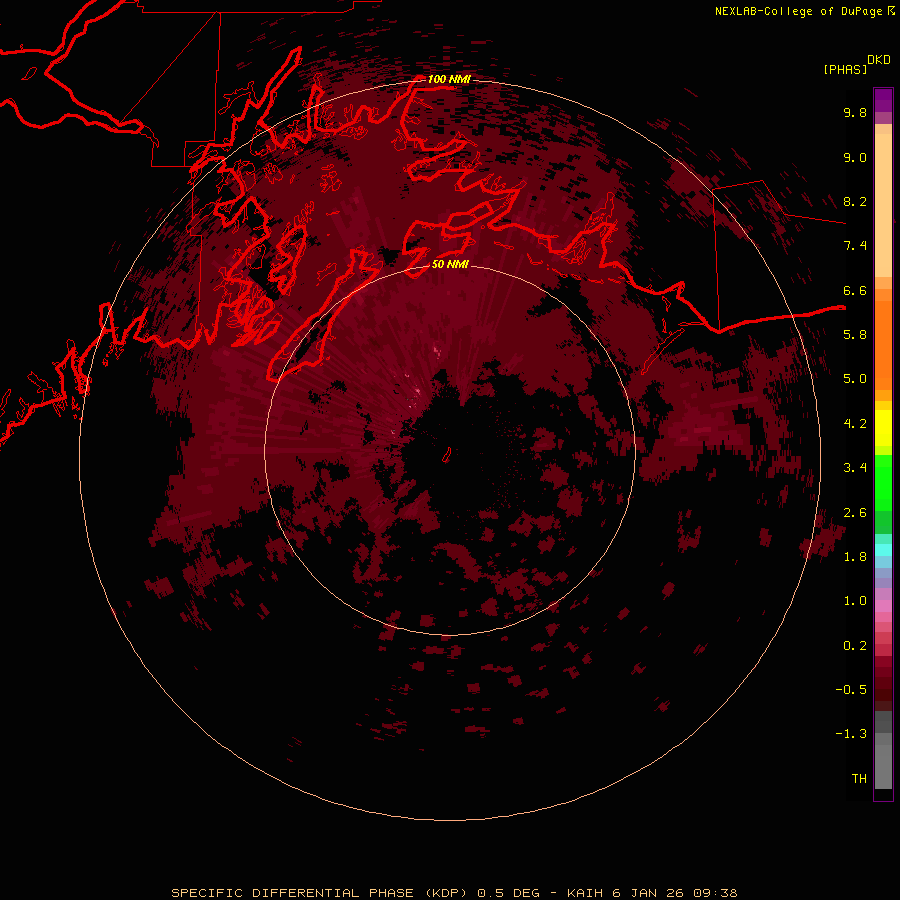Click the 6 JAN 26 date text

click(x=649, y=893)
